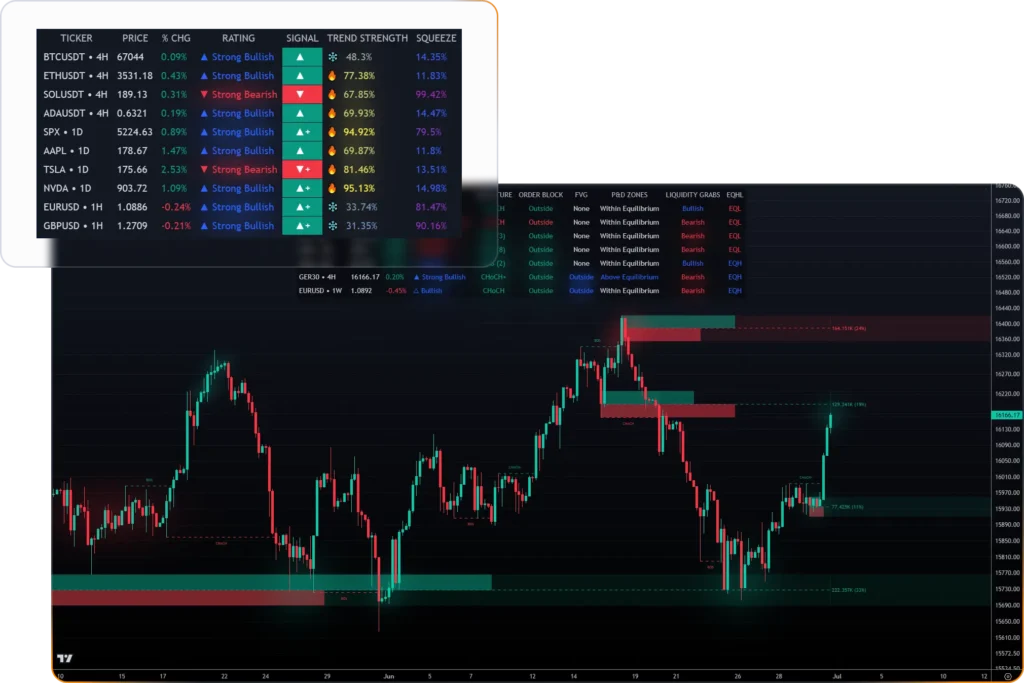This screenshot has width=1024, height=683.
Task: Click the TradingView logo on the chart
Action: coord(65,658)
